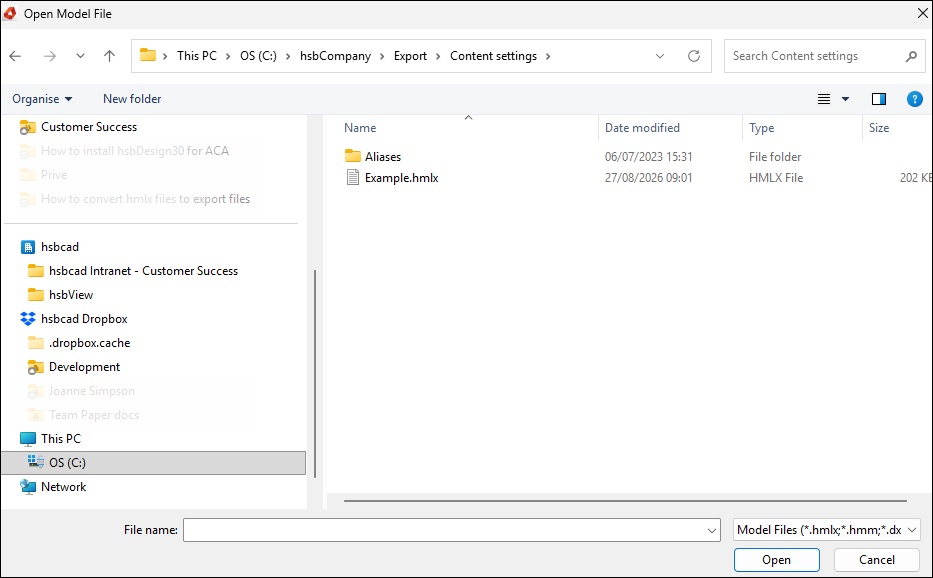Image resolution: width=933 pixels, height=578 pixels.
Task: Click the Open button
Action: [777, 560]
